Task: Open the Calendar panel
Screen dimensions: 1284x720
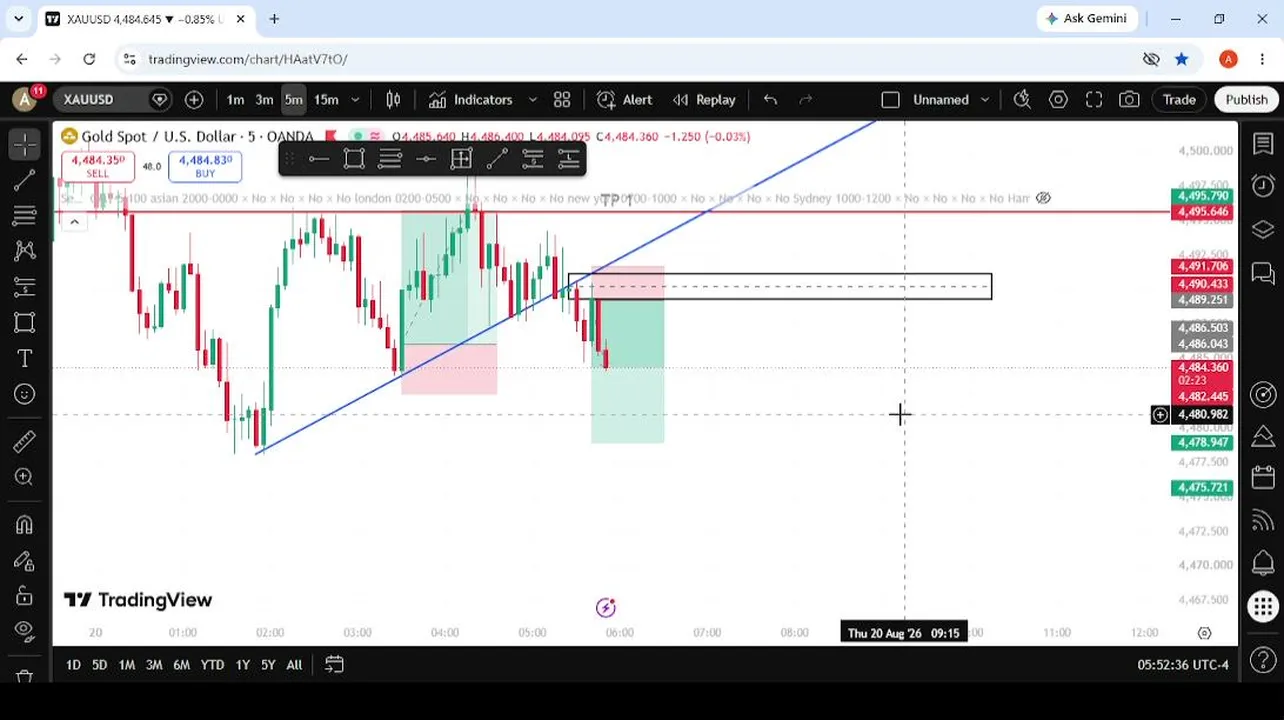Action: 1263,478
